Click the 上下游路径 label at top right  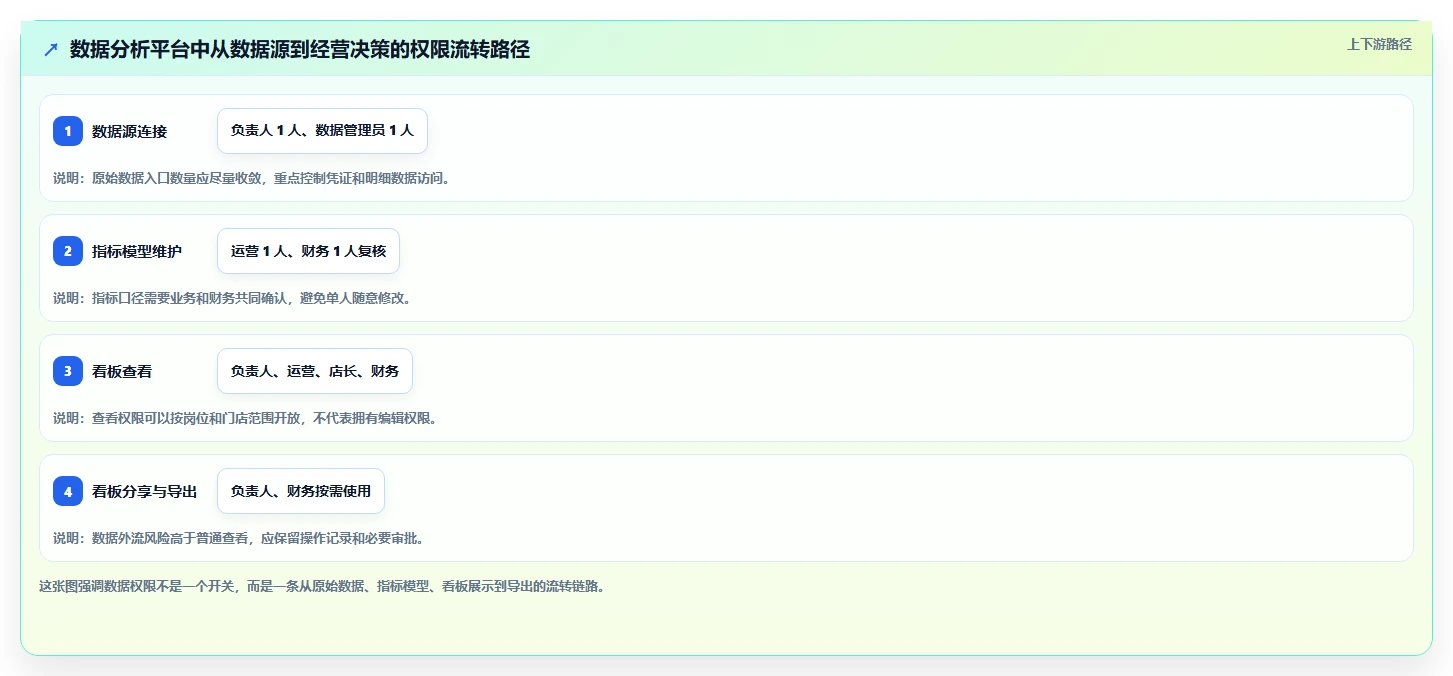[1379, 44]
